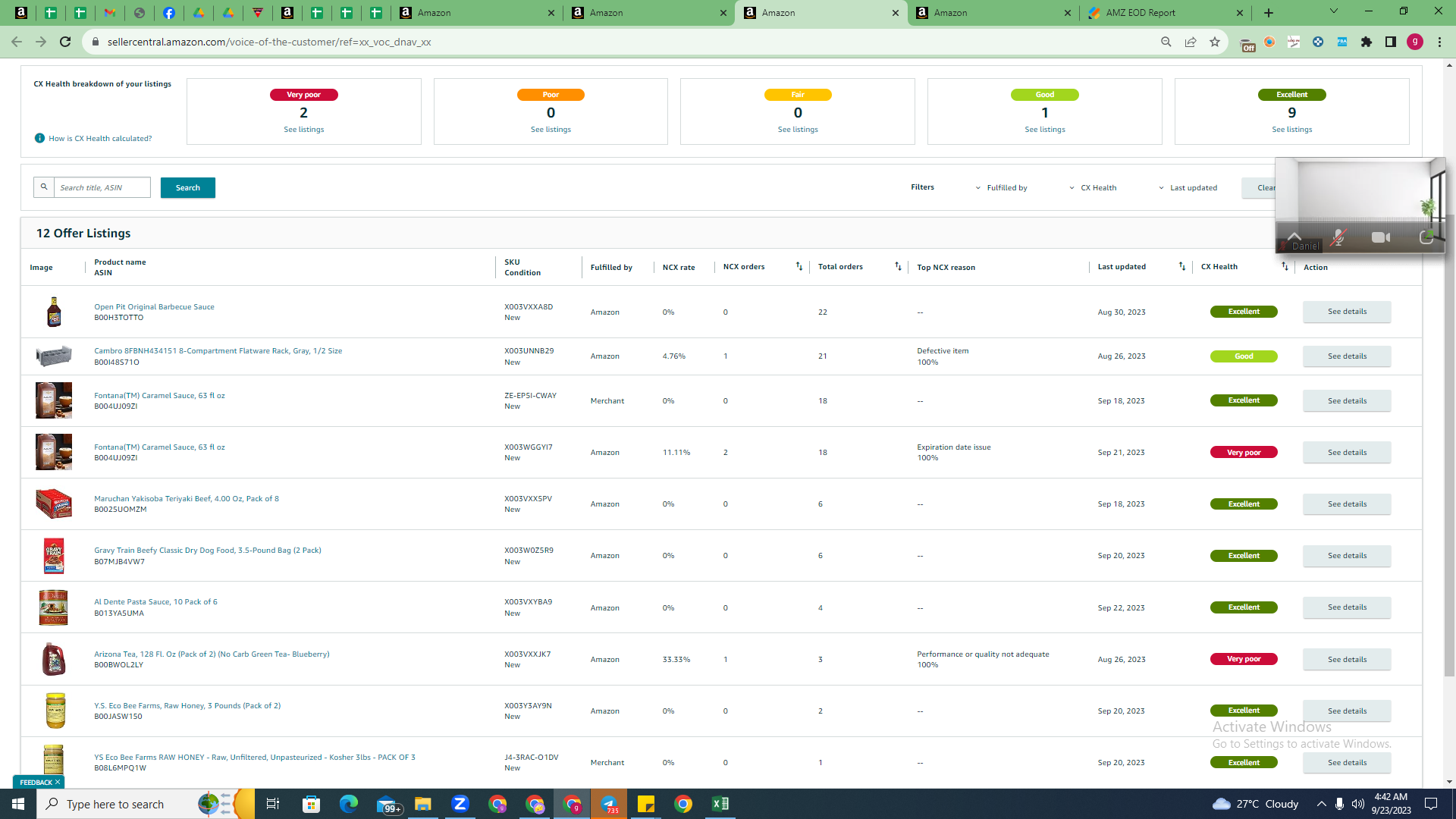Open the volume control in system tray

pyautogui.click(x=1357, y=804)
